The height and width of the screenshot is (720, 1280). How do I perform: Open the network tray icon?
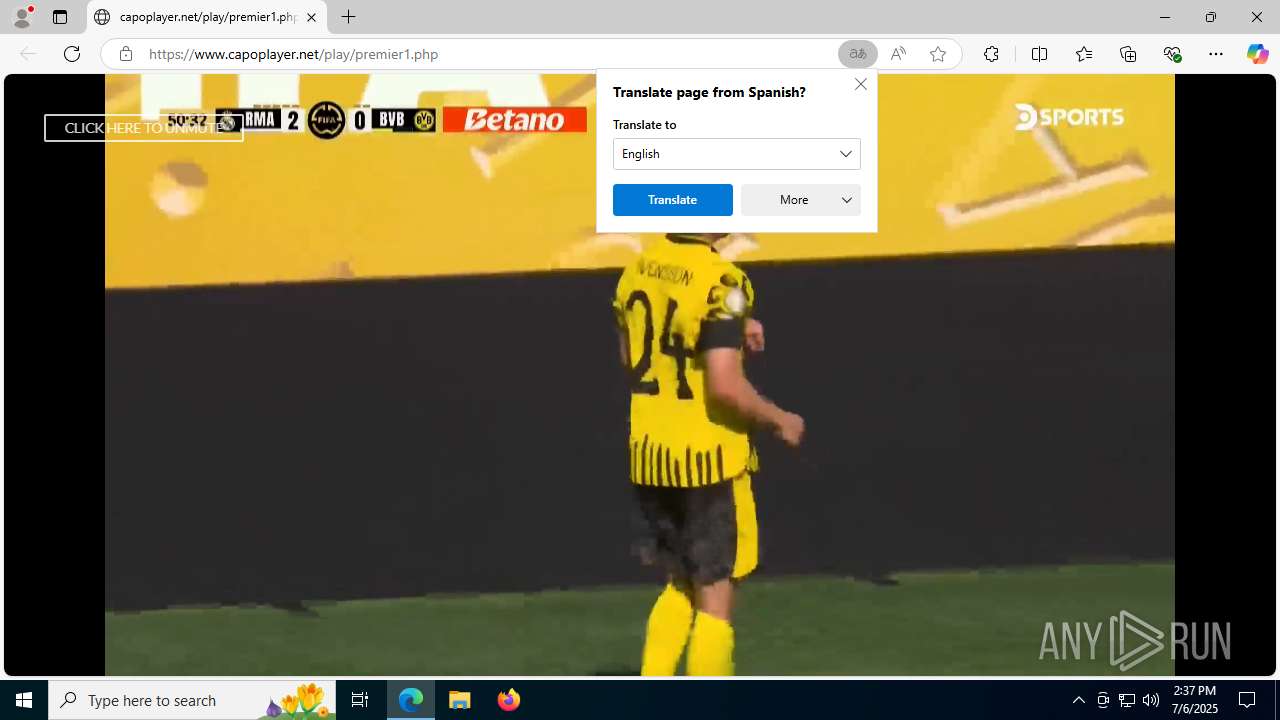click(x=1127, y=700)
